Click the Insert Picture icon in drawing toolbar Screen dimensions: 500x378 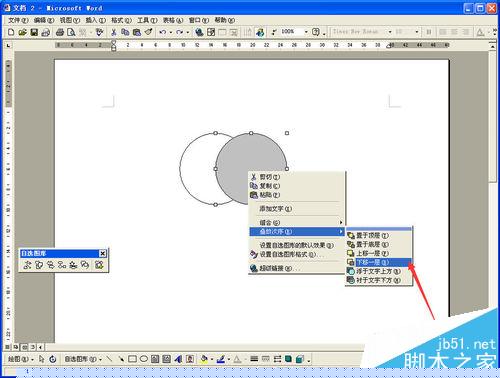[x=190, y=359]
